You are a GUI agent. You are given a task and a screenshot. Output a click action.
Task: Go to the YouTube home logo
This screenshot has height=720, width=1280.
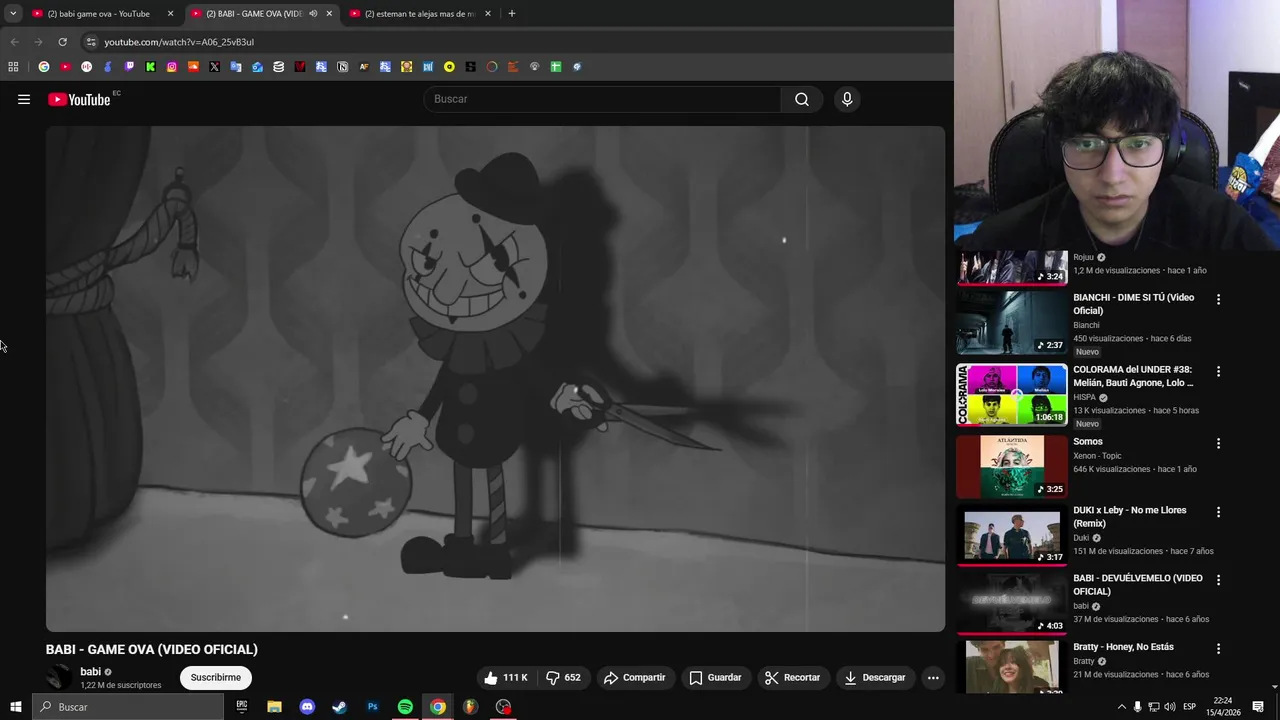[79, 99]
